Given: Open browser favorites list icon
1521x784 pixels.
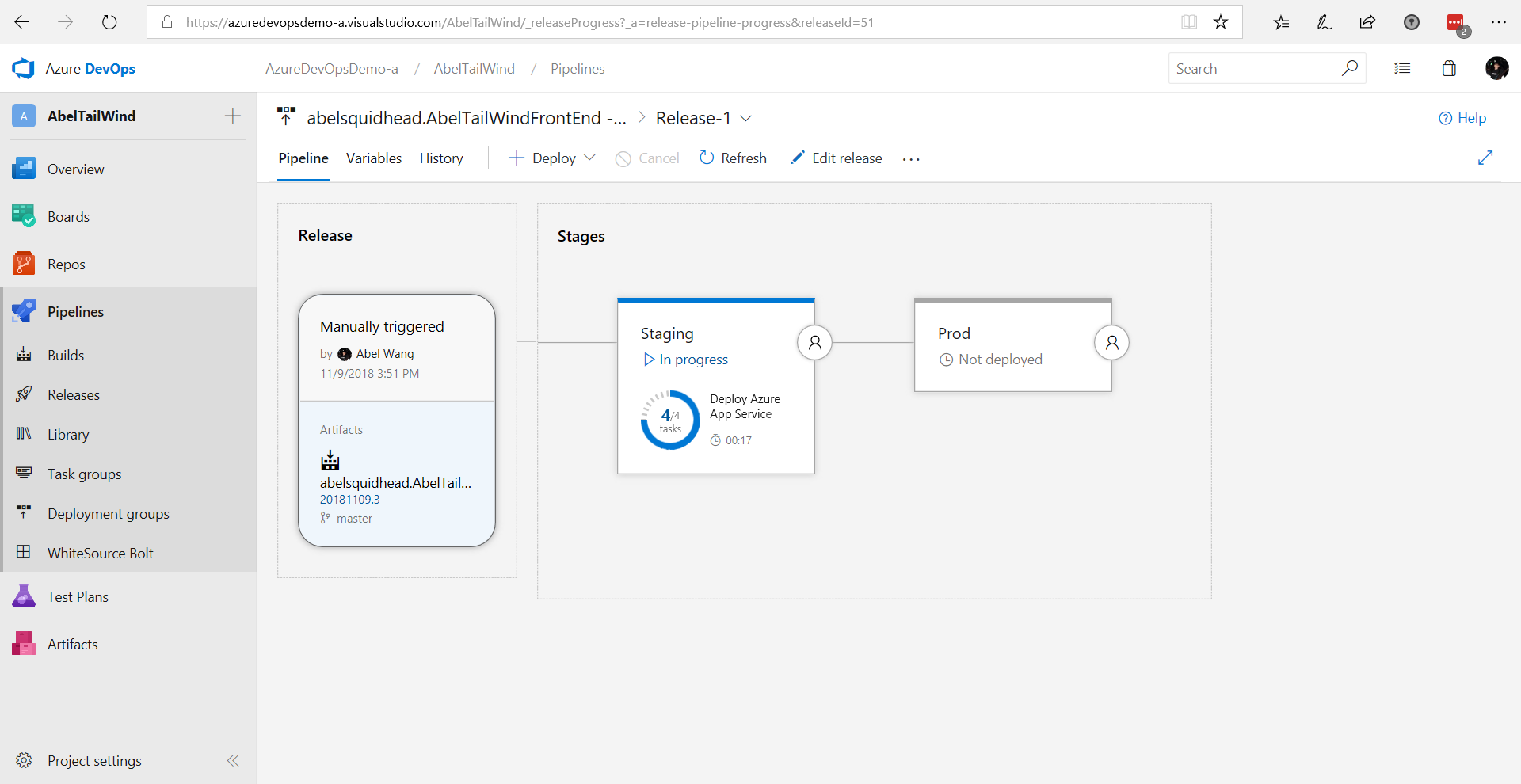Looking at the screenshot, I should coord(1281,22).
